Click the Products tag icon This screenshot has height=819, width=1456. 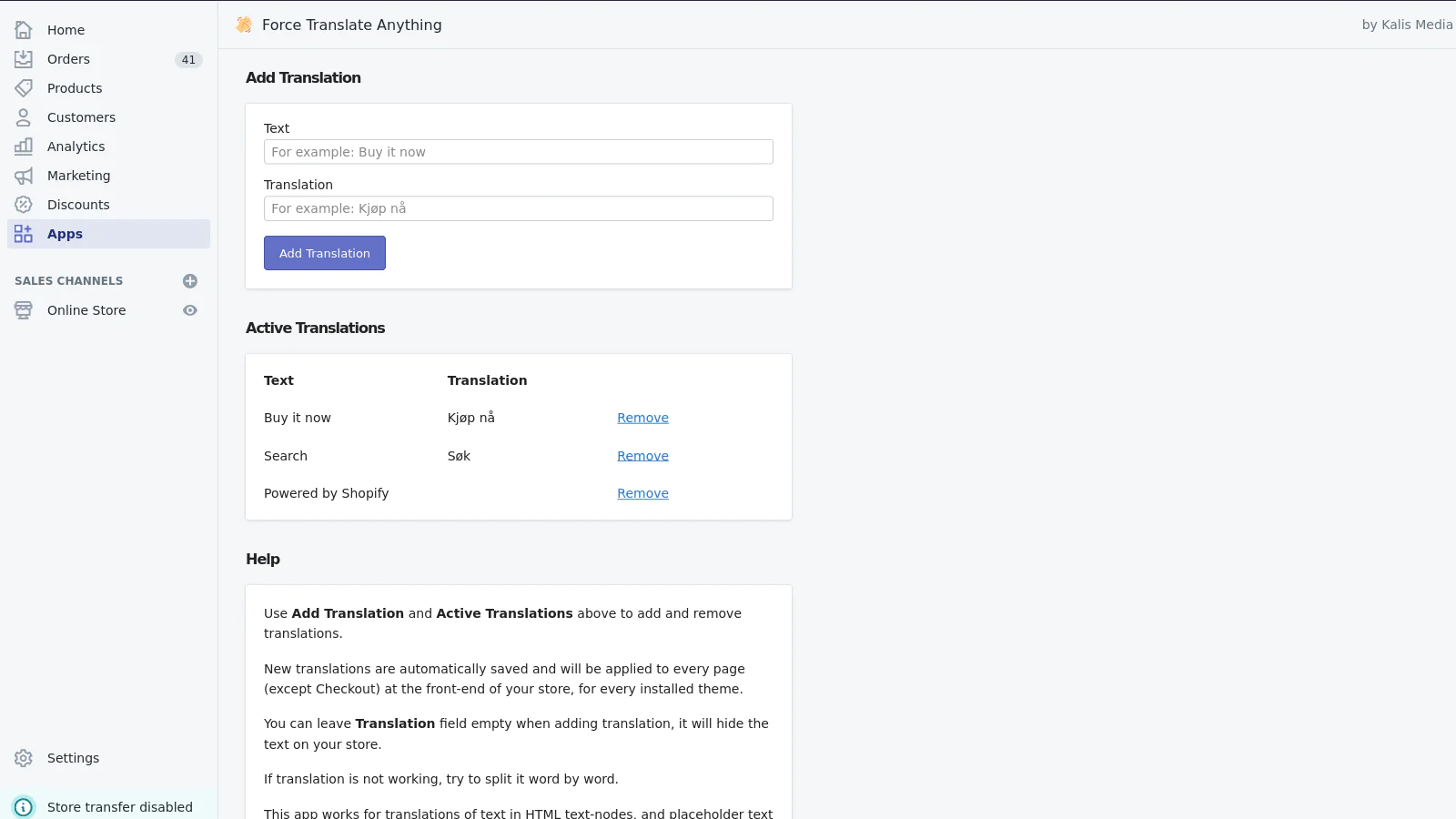[x=24, y=88]
